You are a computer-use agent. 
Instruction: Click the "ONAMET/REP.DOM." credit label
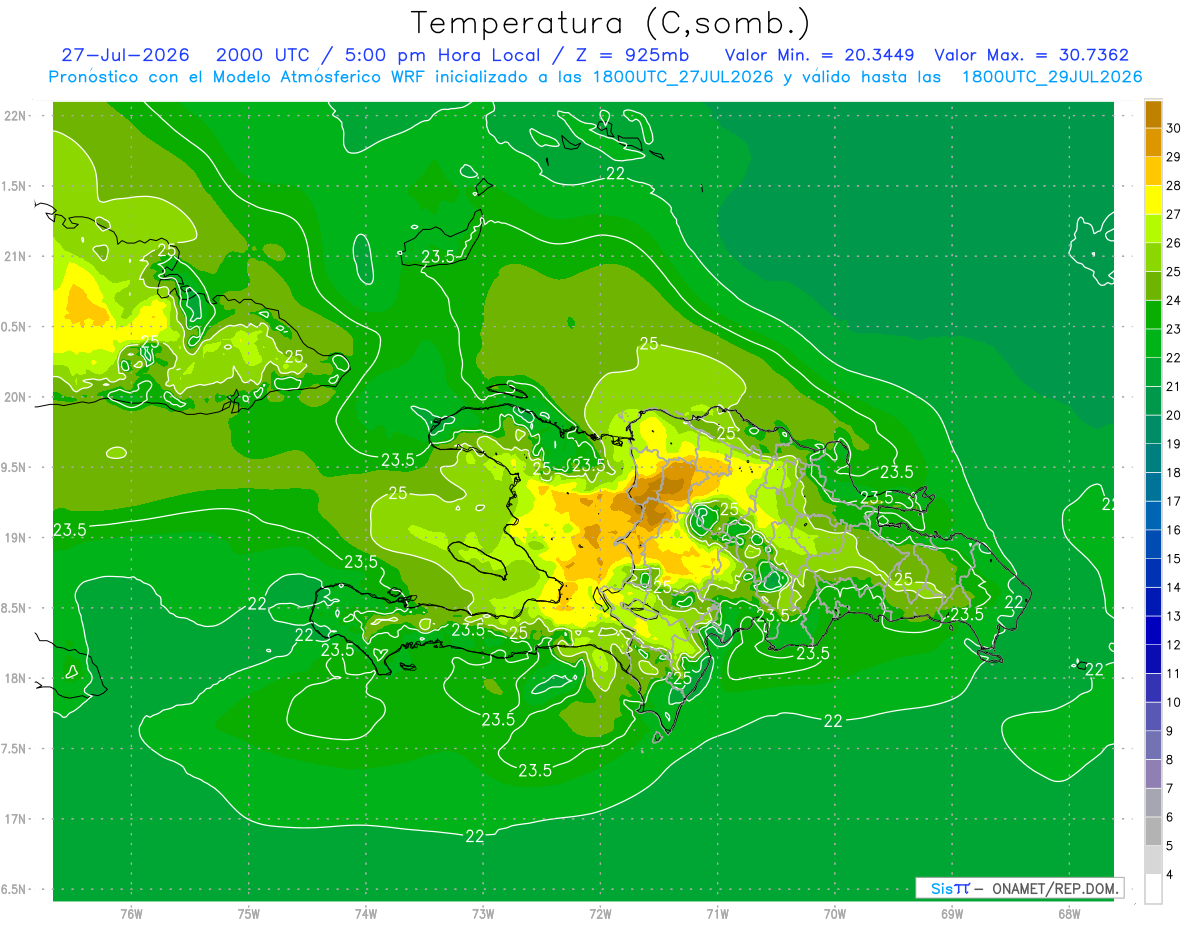point(1054,888)
